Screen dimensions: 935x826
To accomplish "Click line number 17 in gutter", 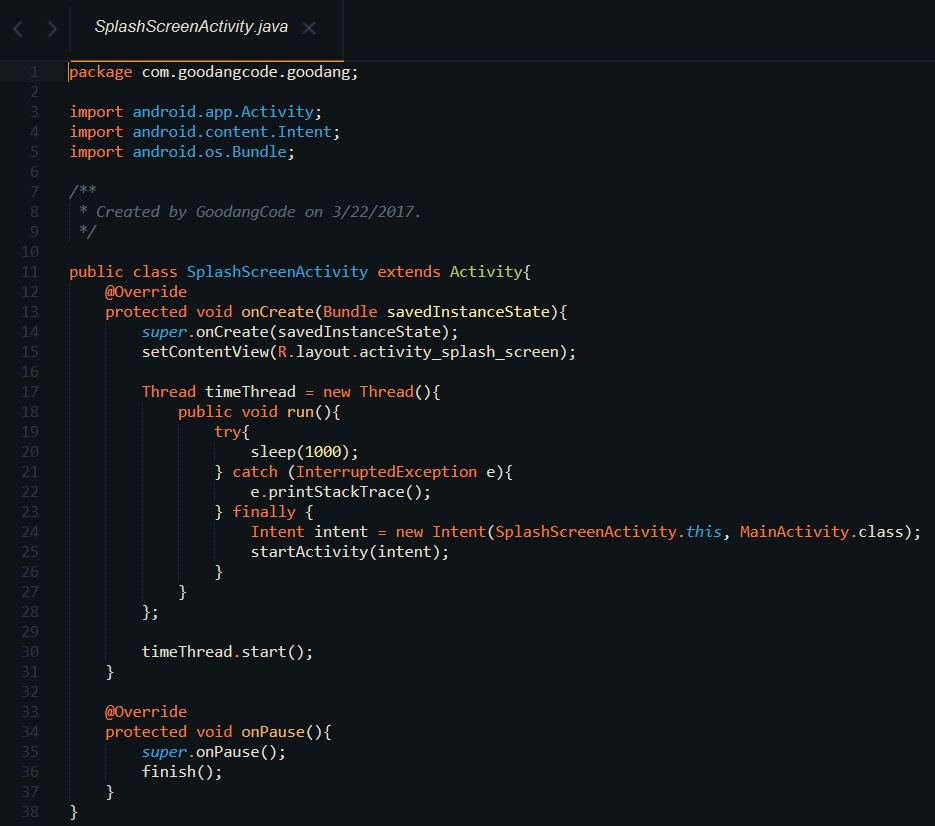I will 30,392.
